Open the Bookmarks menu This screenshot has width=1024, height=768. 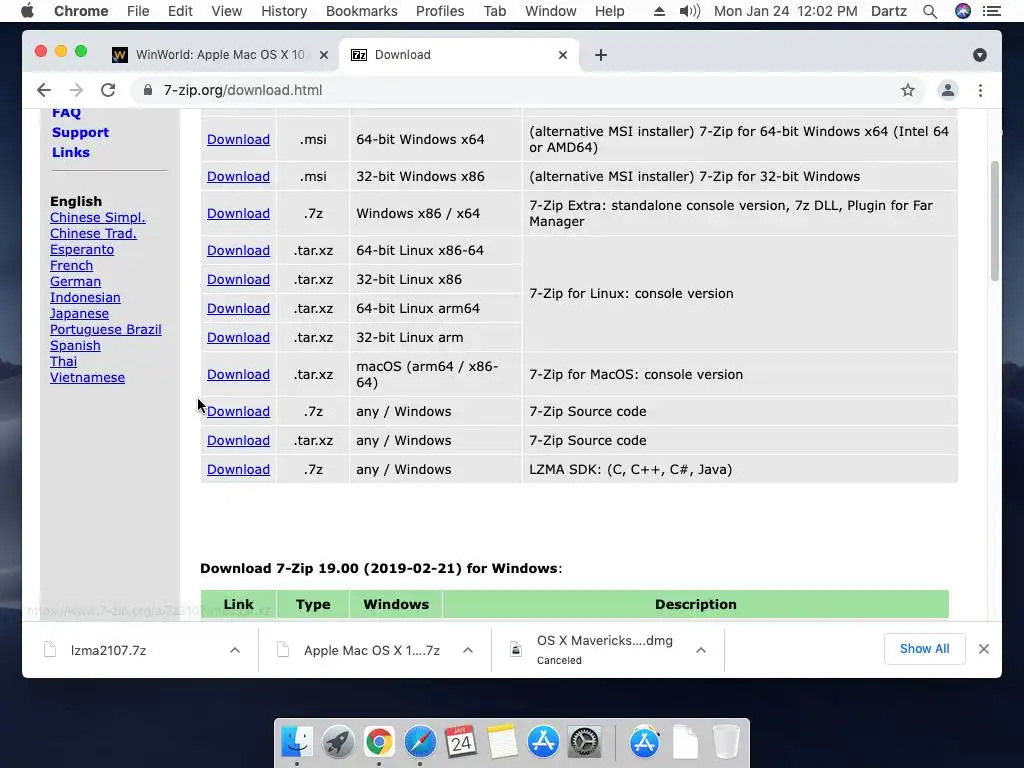tap(361, 11)
